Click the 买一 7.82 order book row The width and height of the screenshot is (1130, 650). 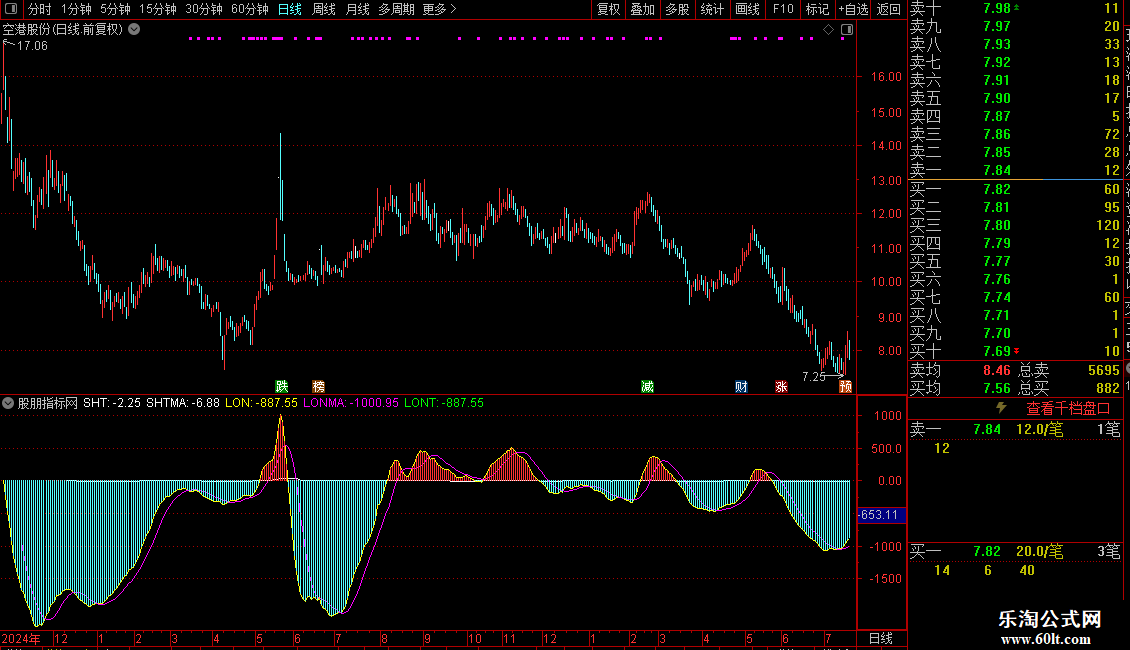pyautogui.click(x=1015, y=189)
